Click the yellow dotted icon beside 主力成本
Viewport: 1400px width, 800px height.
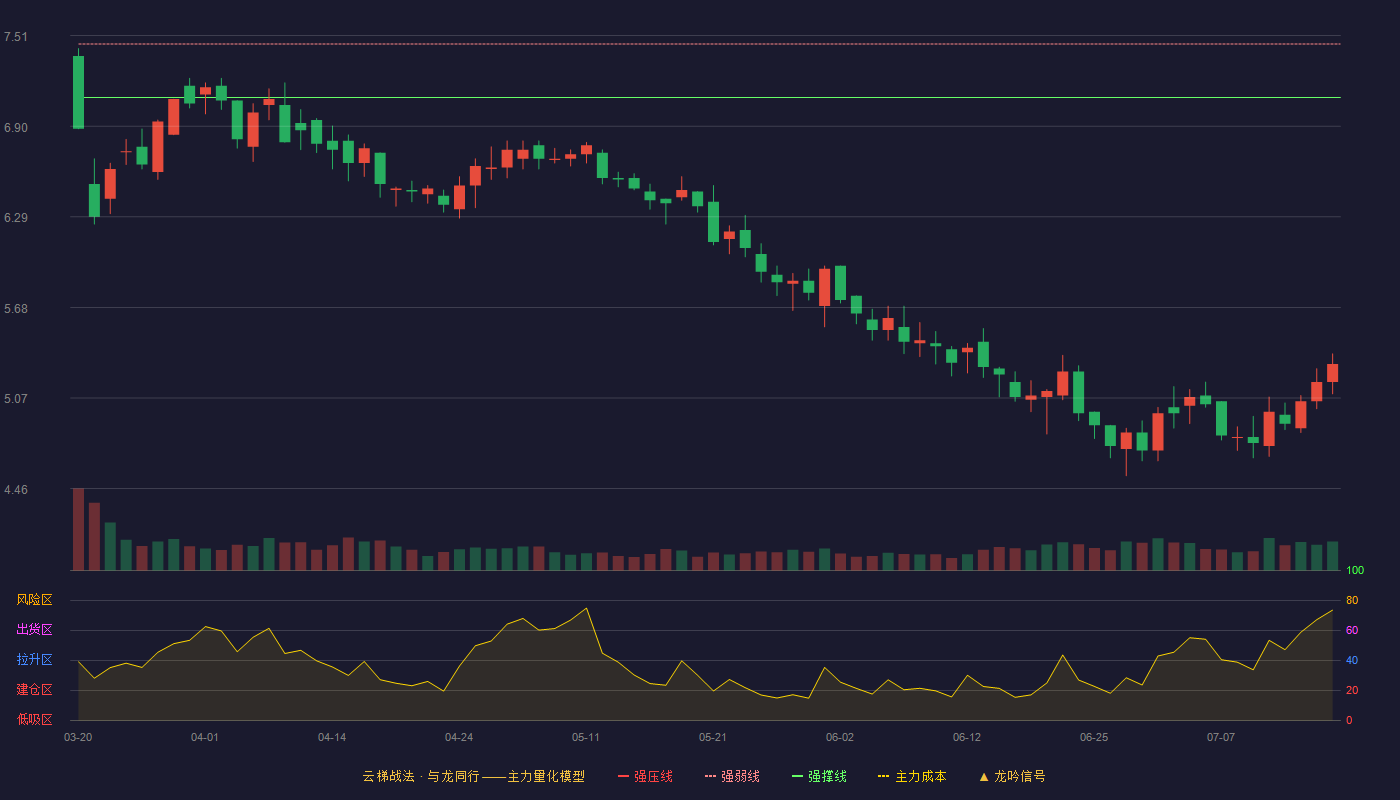pos(883,776)
